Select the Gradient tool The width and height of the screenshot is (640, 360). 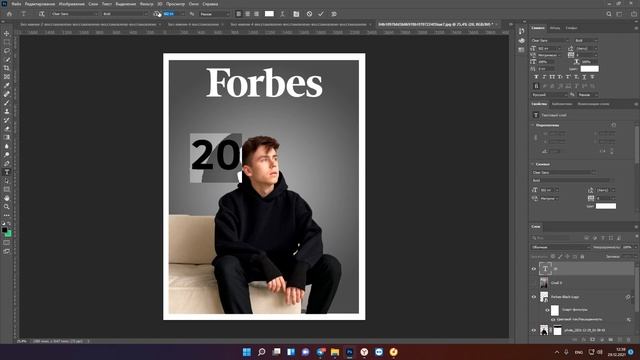(x=7, y=137)
